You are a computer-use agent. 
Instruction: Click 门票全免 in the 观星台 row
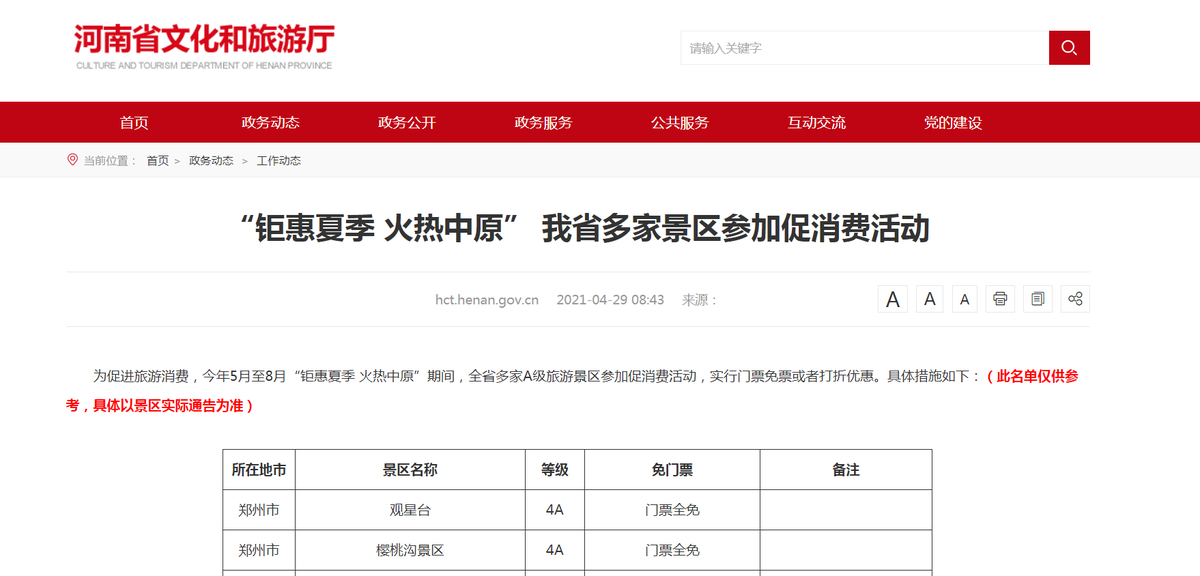(x=672, y=510)
